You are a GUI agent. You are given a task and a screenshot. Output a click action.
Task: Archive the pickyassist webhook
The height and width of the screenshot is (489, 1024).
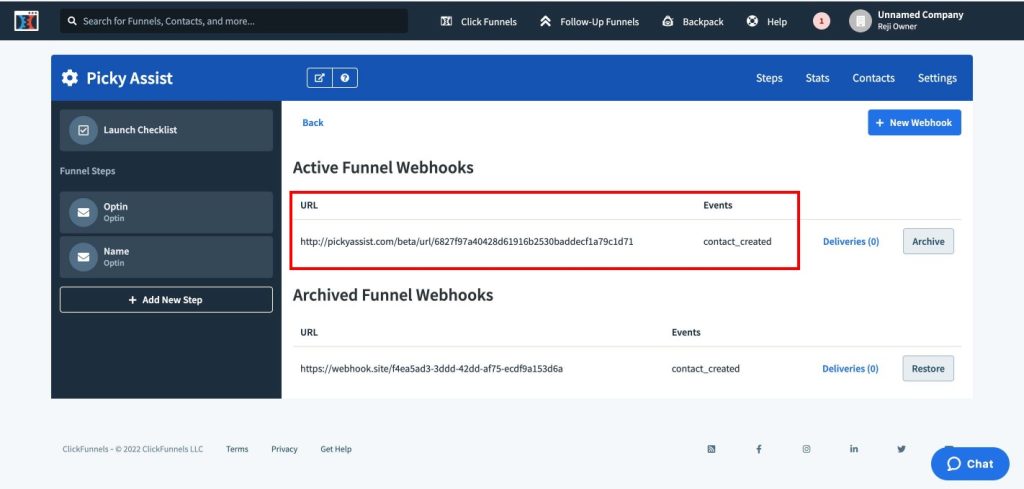point(928,241)
